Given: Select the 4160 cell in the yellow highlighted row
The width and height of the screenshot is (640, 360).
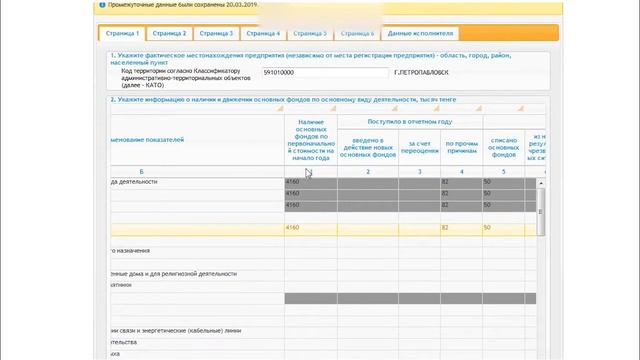Looking at the screenshot, I should click(x=311, y=228).
